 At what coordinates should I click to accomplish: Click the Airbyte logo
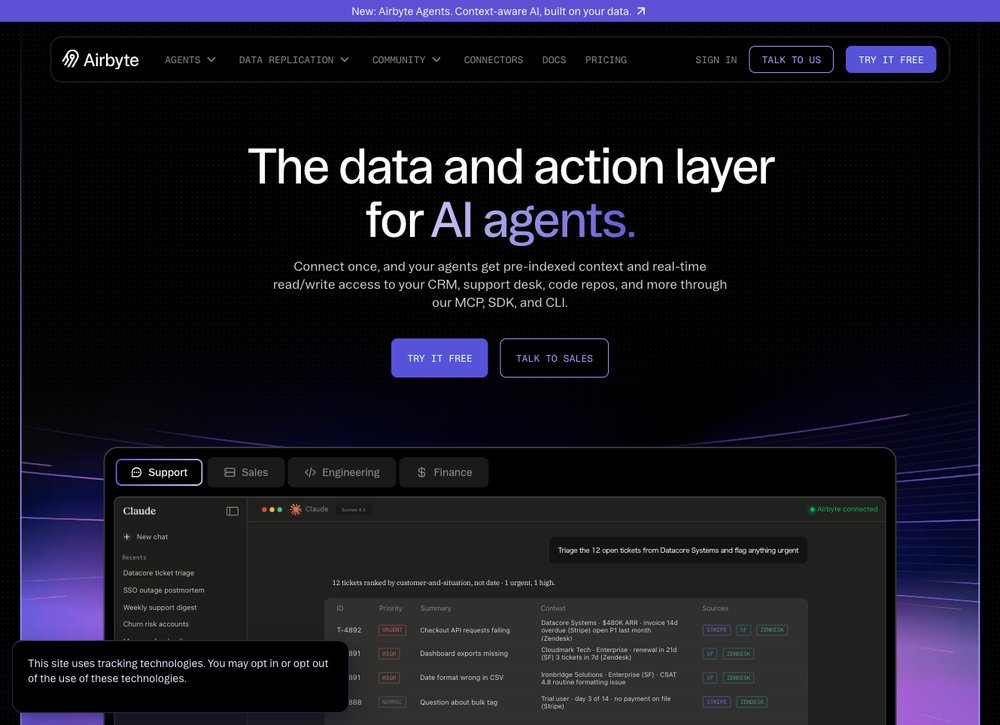pos(101,59)
